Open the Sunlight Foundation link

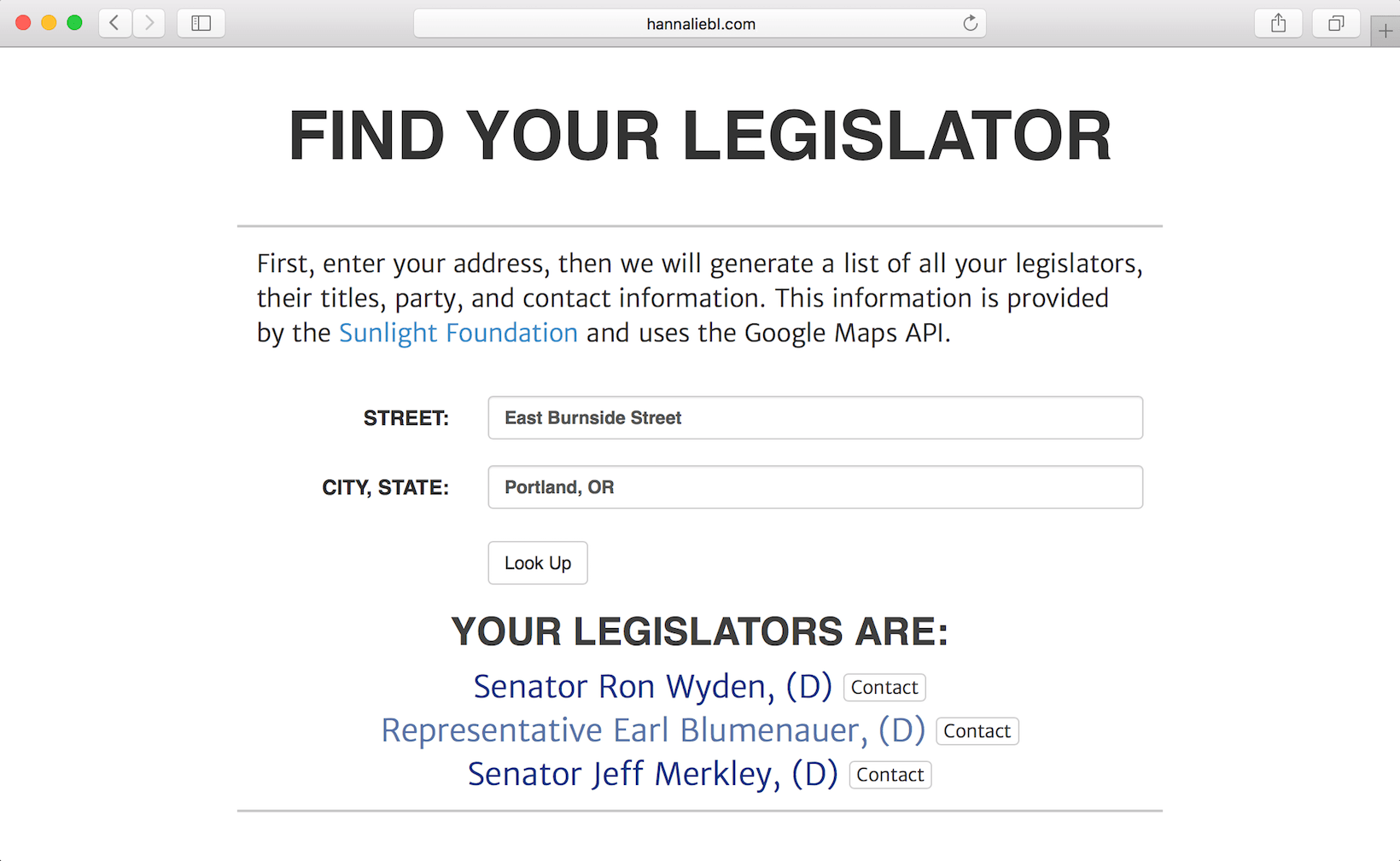coord(458,333)
